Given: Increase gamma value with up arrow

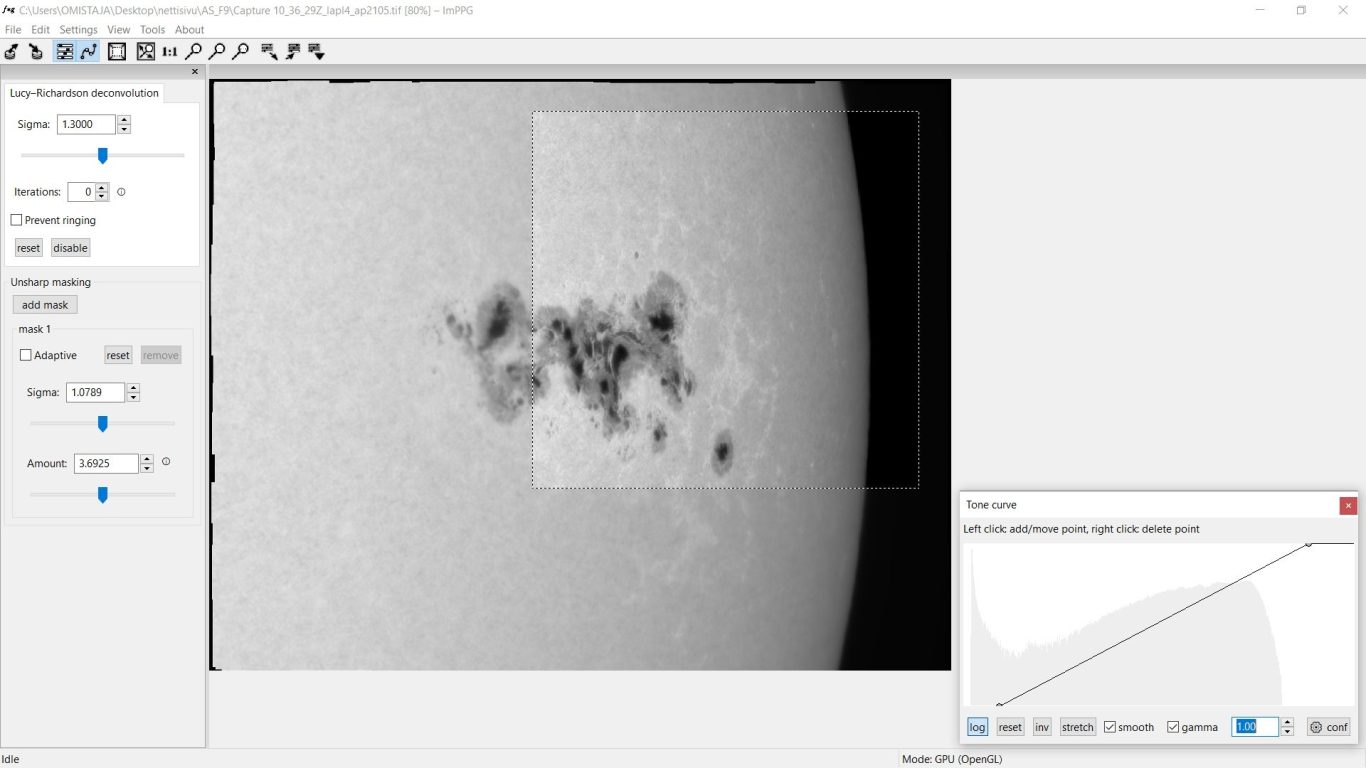Looking at the screenshot, I should pyautogui.click(x=1287, y=723).
